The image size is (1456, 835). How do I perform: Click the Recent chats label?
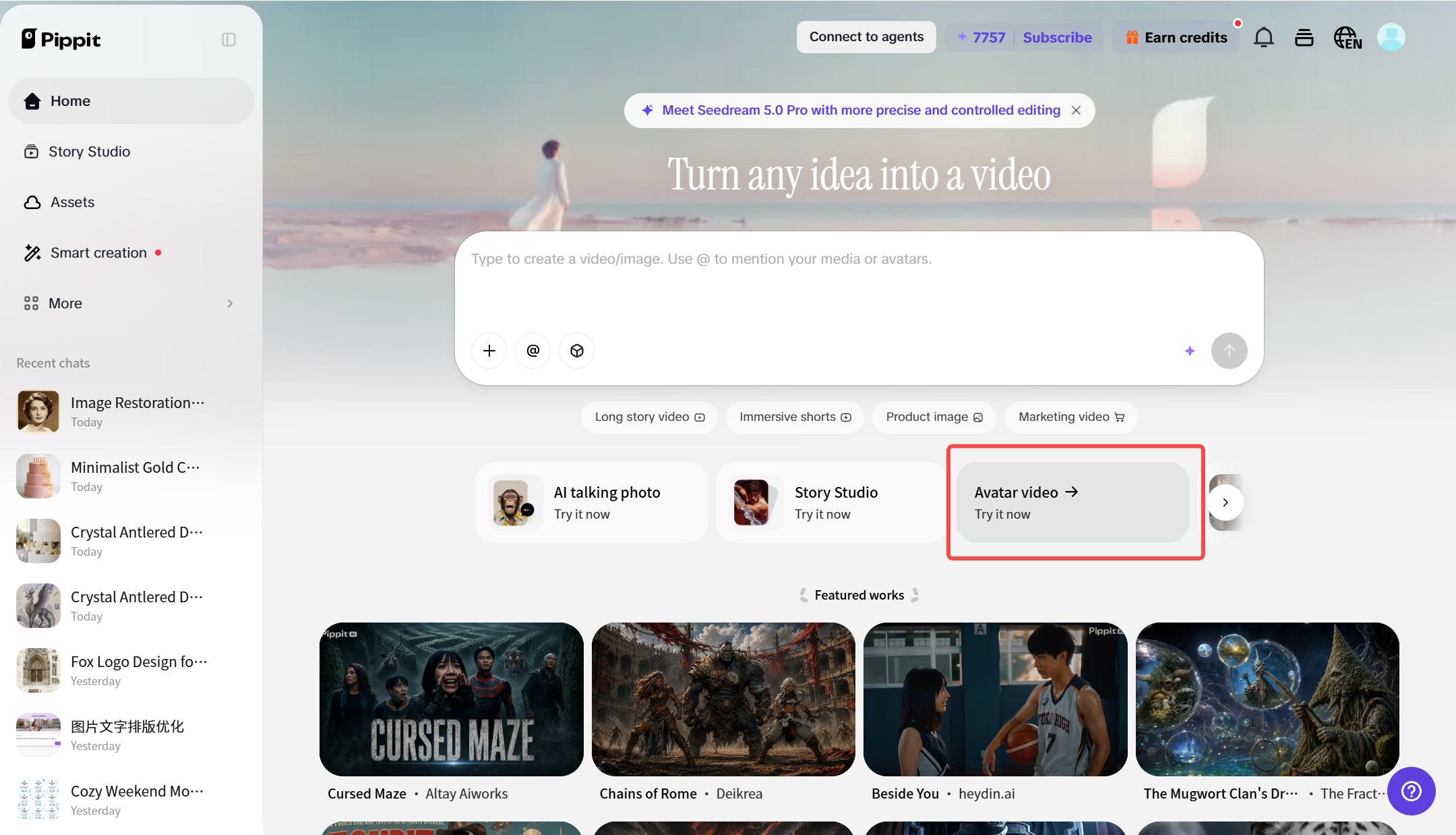pos(53,363)
